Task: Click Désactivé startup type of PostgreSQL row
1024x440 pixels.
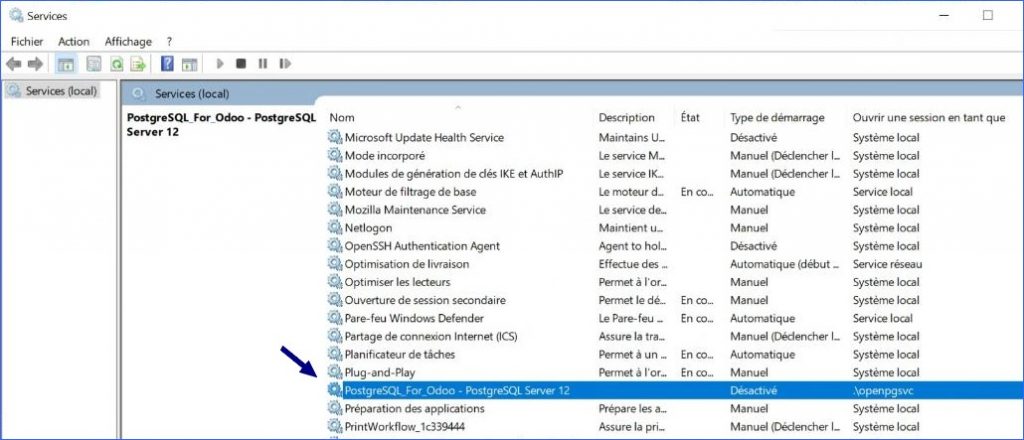Action: pos(754,390)
